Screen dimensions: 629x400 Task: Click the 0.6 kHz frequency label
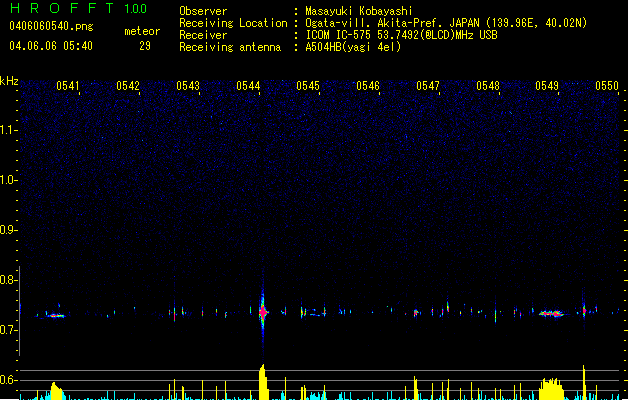coord(8,380)
